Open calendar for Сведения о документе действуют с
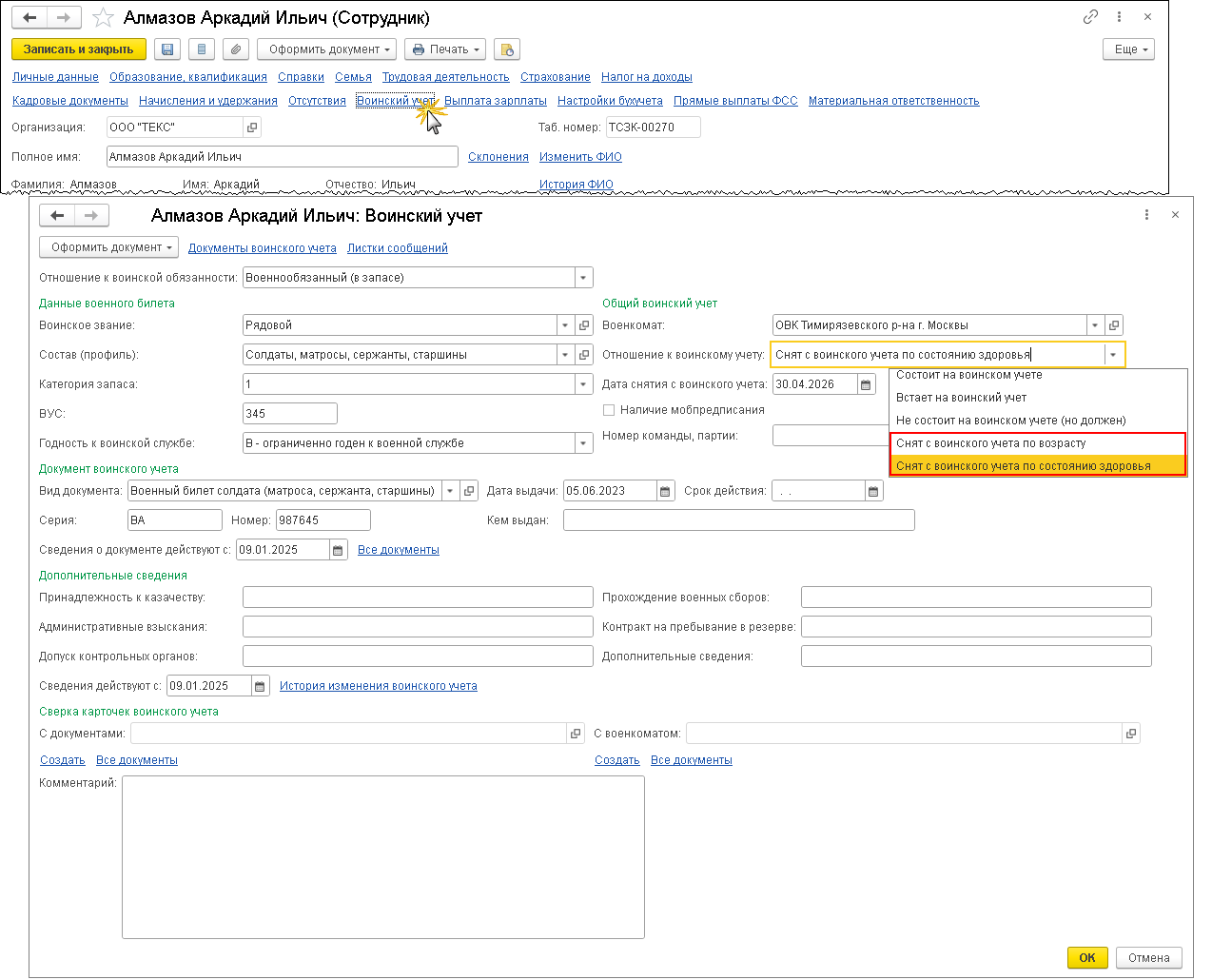Screen dimensions: 1212x980 tap(338, 550)
